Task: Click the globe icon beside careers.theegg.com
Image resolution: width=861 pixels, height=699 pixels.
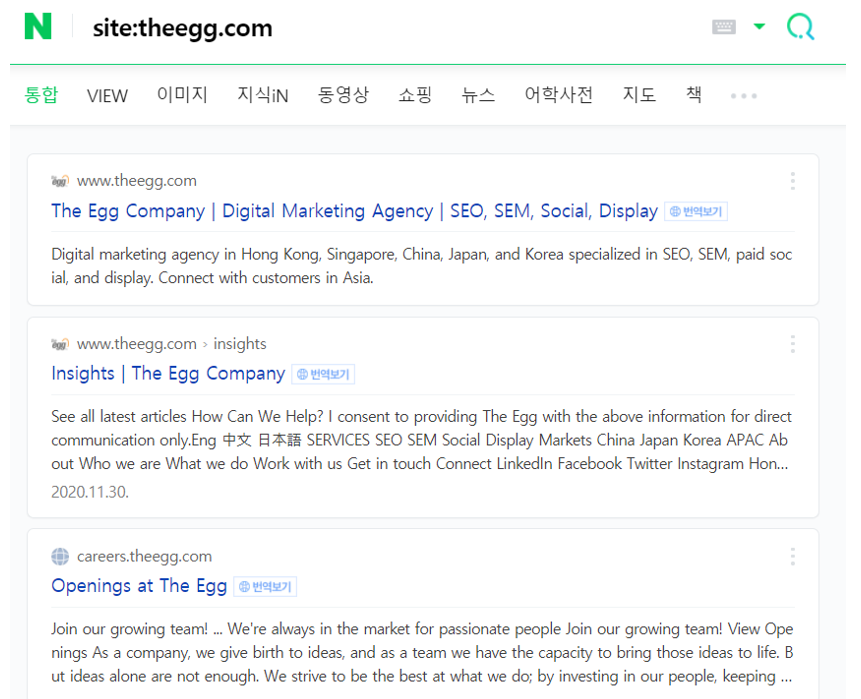Action: [60, 556]
